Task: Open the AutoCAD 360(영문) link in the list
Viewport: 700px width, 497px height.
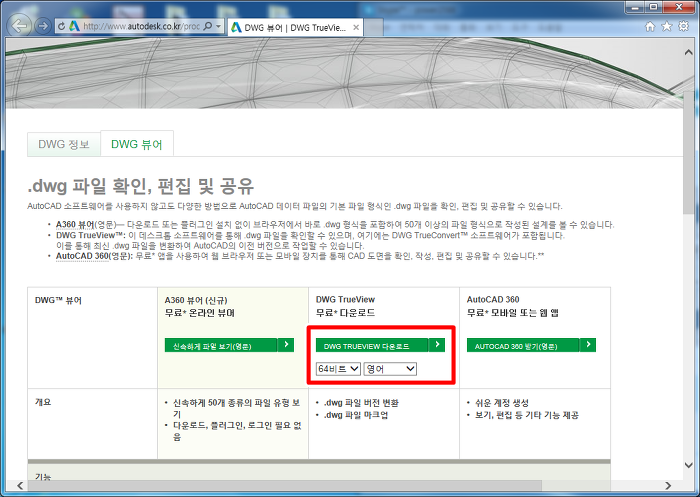Action: [94, 256]
